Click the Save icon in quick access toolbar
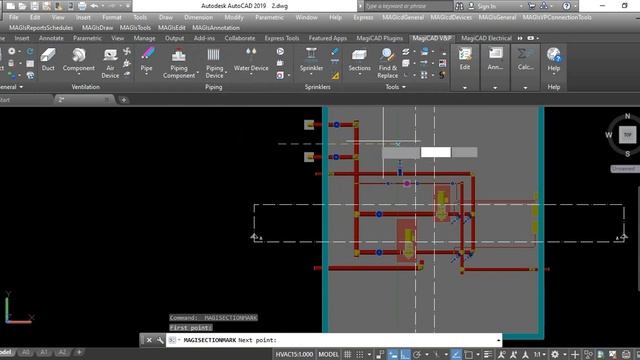The width and height of the screenshot is (640, 360). click(x=34, y=6)
